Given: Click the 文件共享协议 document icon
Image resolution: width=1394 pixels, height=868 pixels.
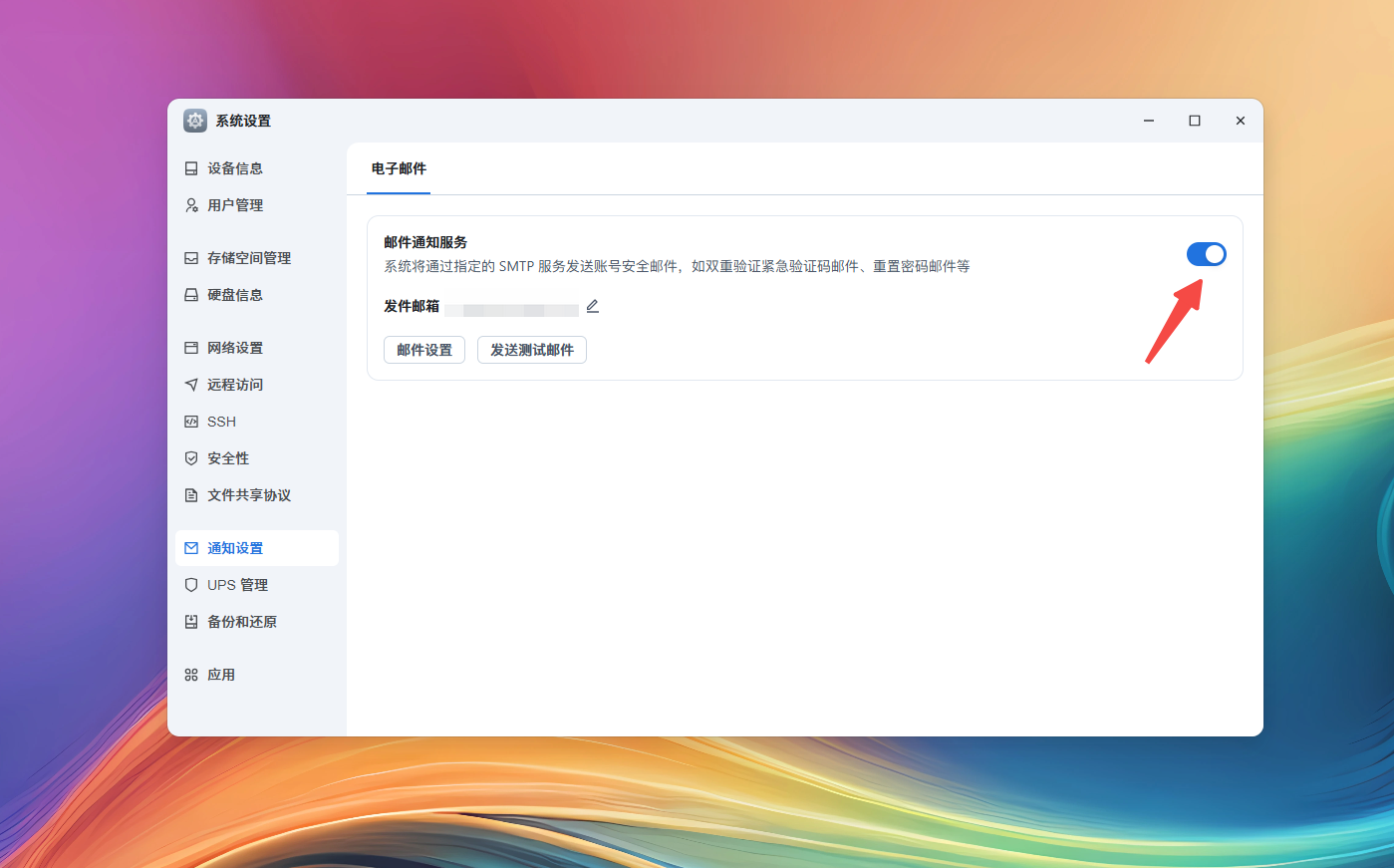Looking at the screenshot, I should pyautogui.click(x=191, y=494).
